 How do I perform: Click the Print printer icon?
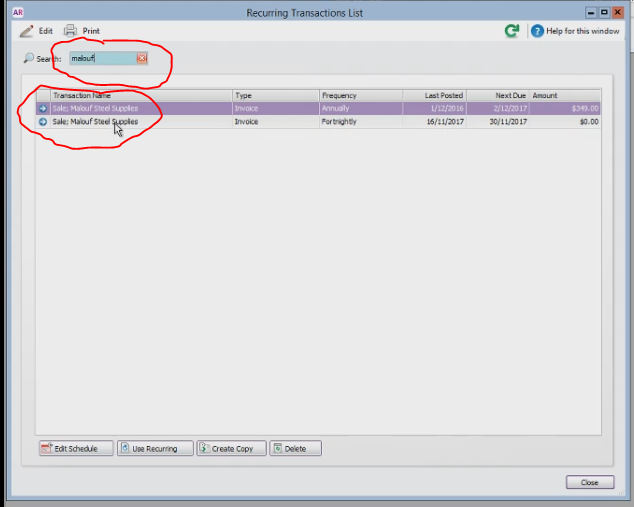click(x=70, y=31)
